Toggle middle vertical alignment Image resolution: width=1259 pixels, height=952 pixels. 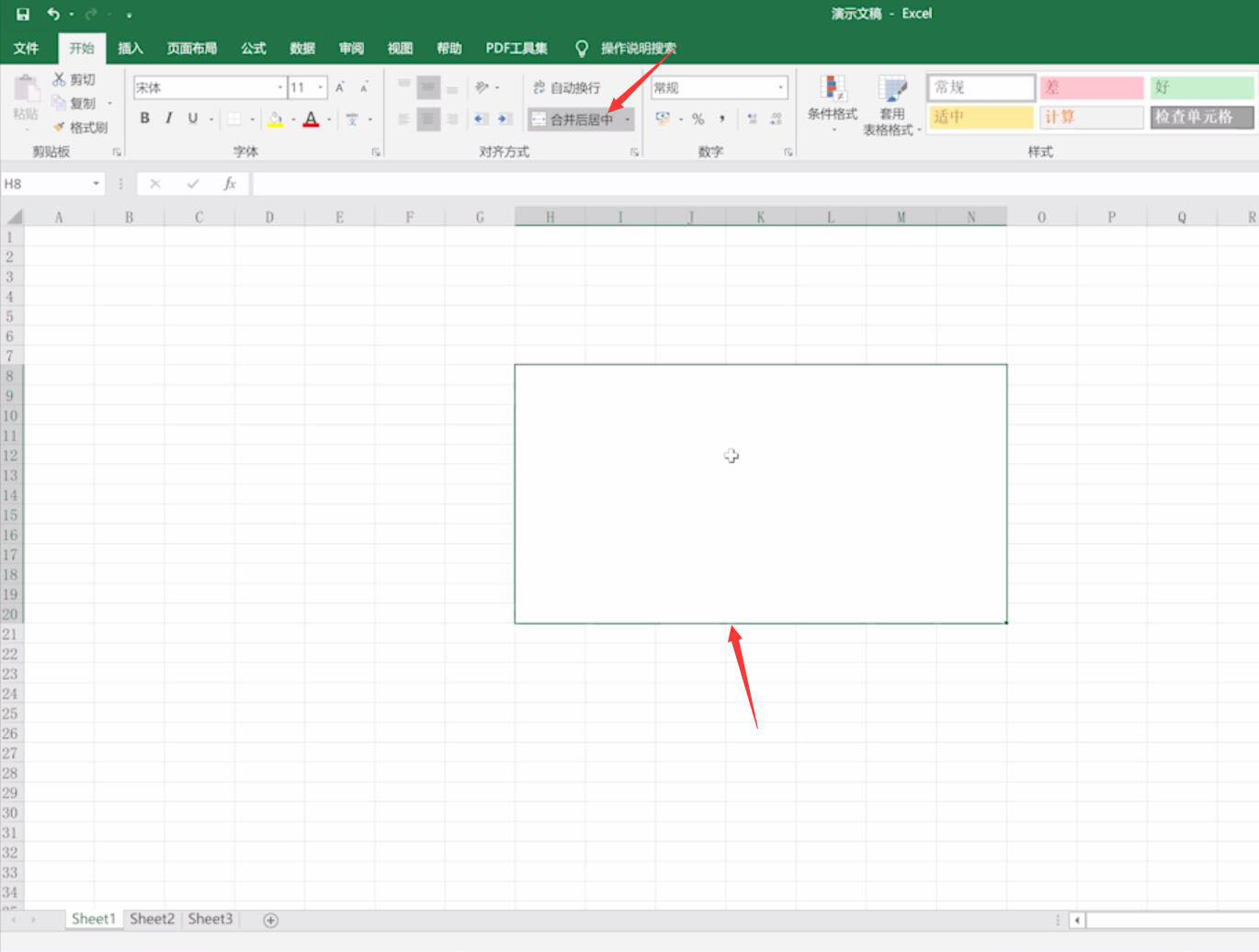coord(428,87)
